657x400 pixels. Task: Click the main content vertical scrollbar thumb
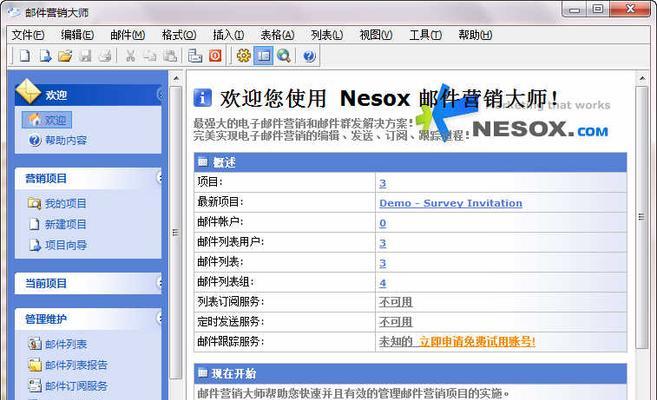(x=641, y=217)
